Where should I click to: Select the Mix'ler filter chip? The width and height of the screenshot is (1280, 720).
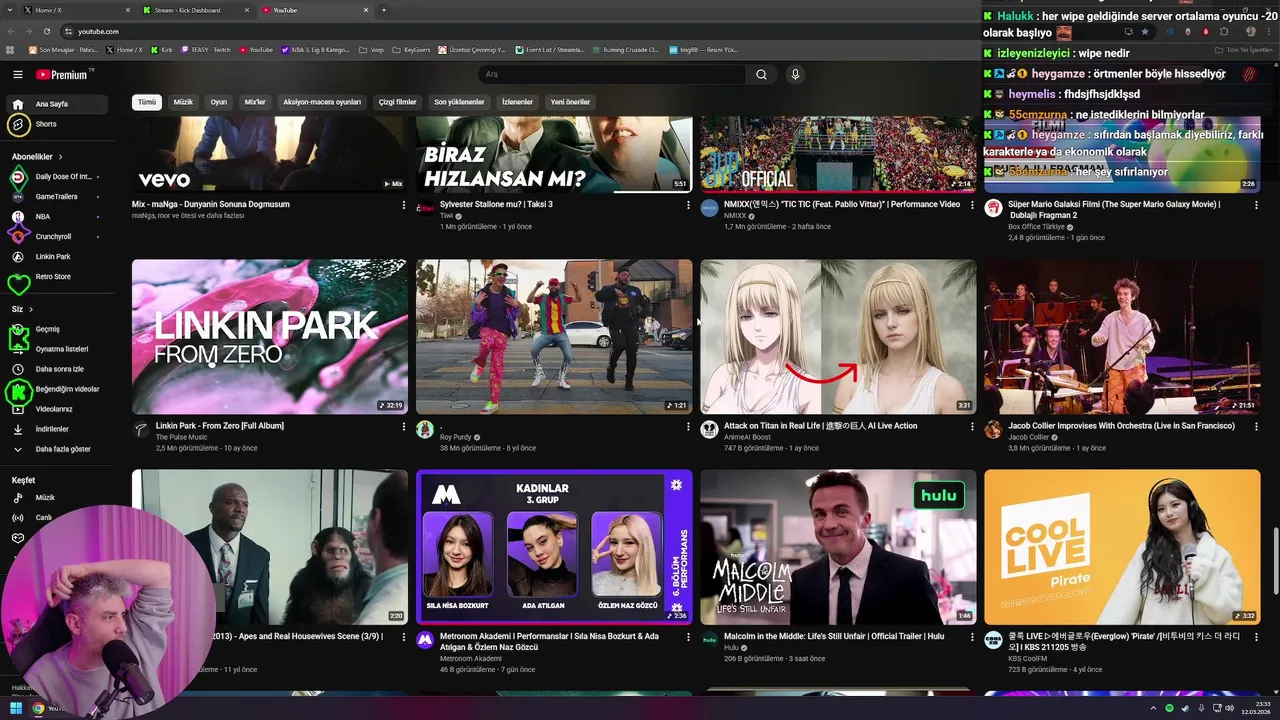click(x=255, y=102)
